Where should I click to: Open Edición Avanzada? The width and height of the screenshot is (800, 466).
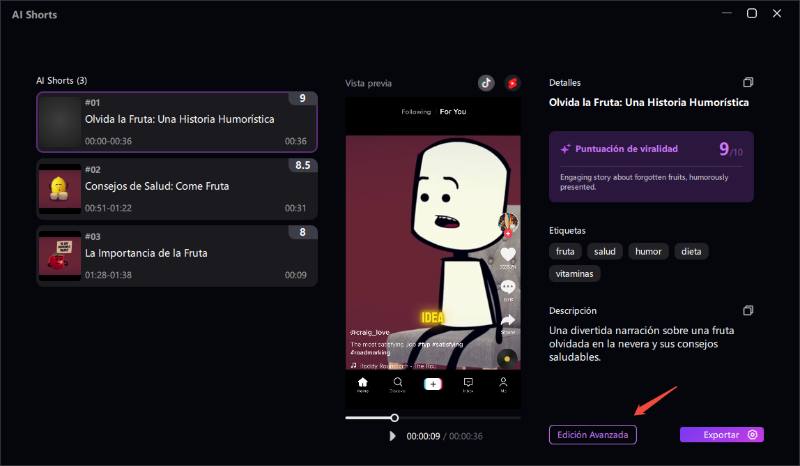click(x=592, y=435)
